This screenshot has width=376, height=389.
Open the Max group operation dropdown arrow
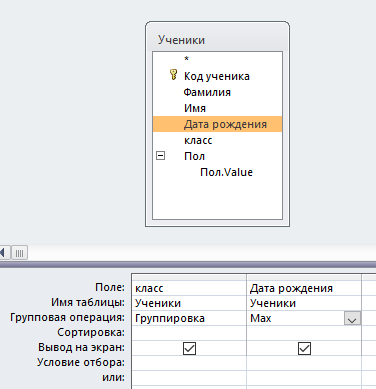[x=352, y=318]
